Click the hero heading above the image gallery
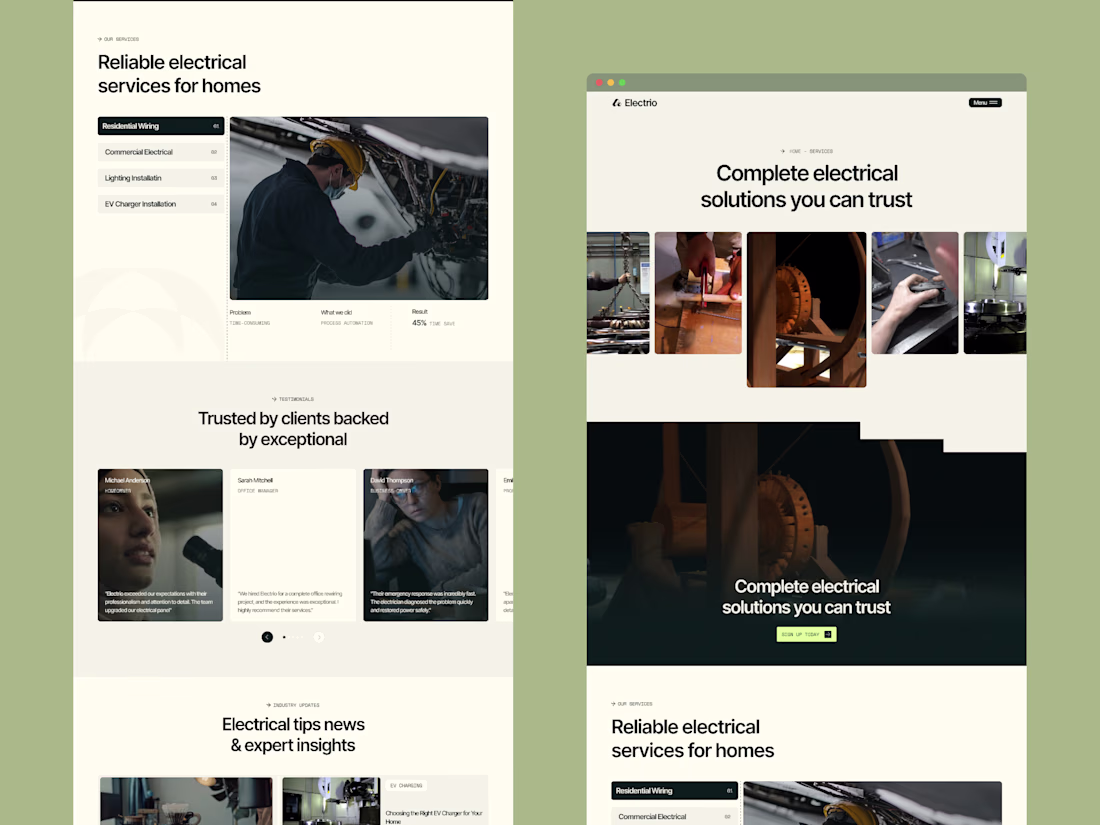The height and width of the screenshot is (825, 1100). (x=806, y=186)
